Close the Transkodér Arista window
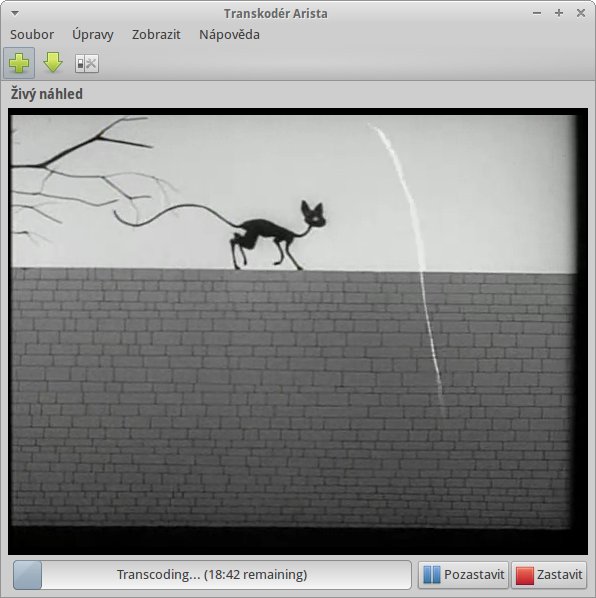This screenshot has height=598, width=596. click(x=581, y=13)
